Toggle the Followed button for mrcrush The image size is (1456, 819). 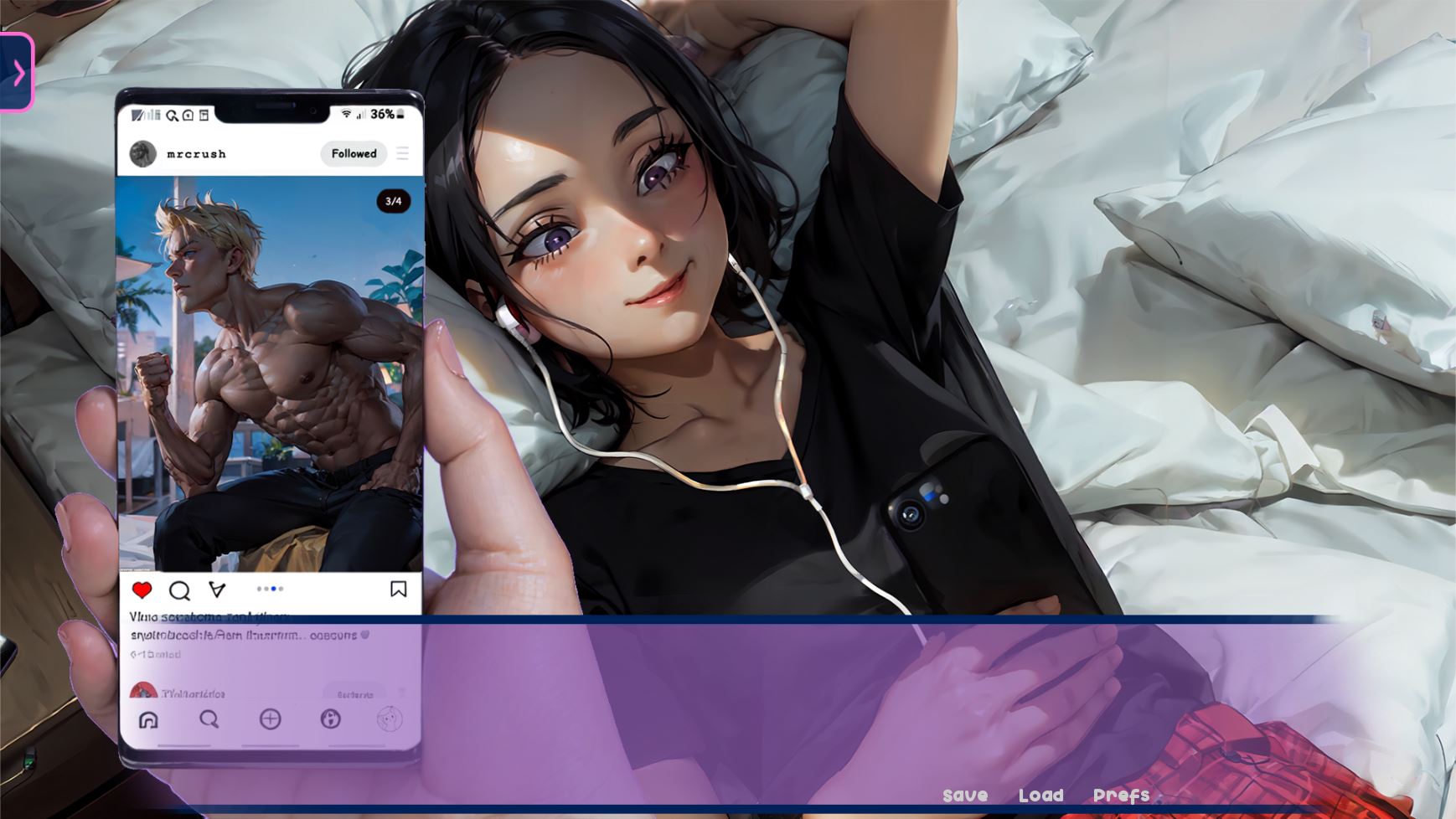point(354,154)
